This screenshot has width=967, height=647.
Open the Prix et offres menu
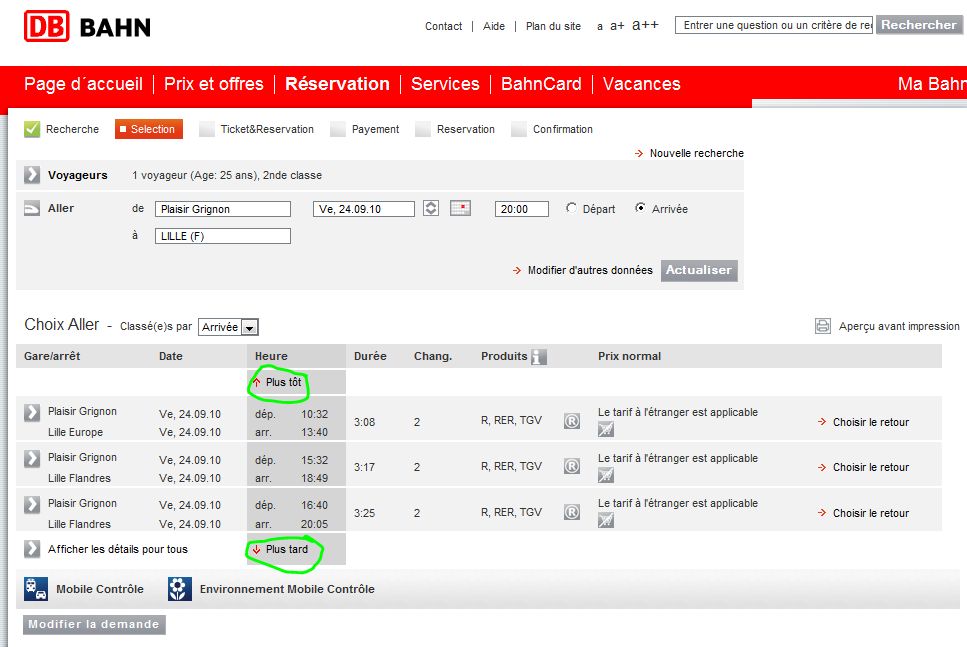pos(213,84)
